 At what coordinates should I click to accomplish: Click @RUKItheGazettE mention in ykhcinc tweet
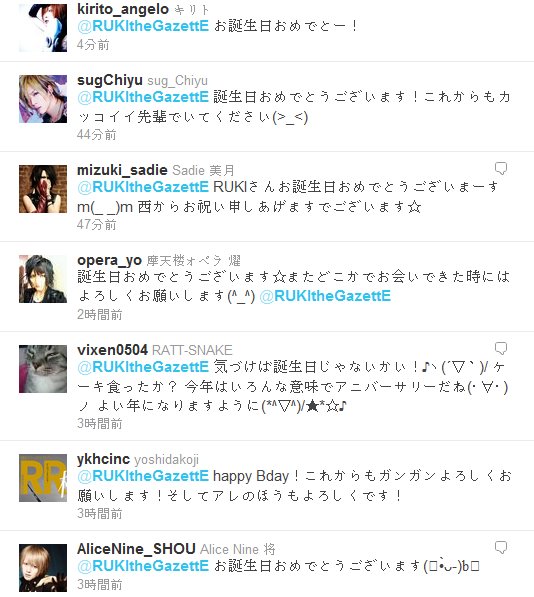[x=143, y=476]
